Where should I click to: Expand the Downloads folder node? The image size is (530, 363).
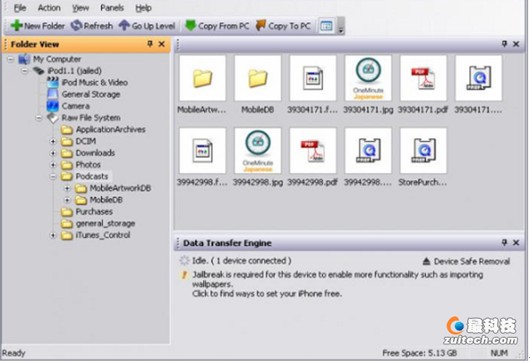[x=53, y=153]
